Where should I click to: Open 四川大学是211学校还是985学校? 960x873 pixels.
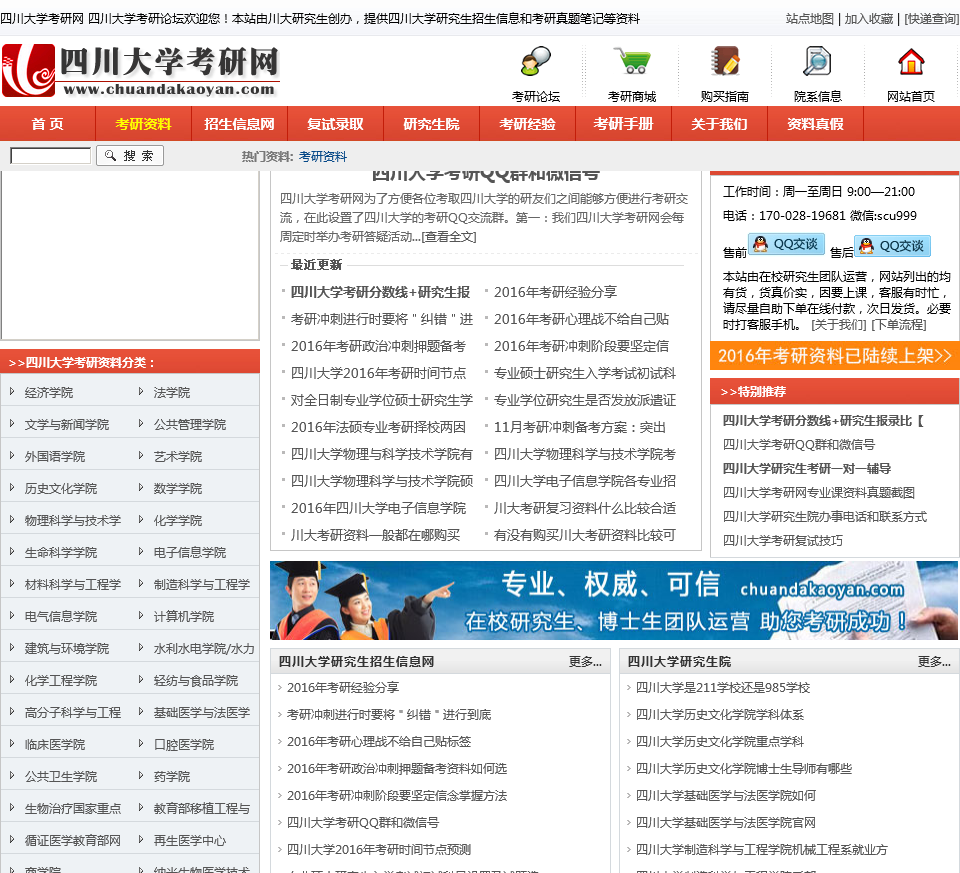point(722,688)
